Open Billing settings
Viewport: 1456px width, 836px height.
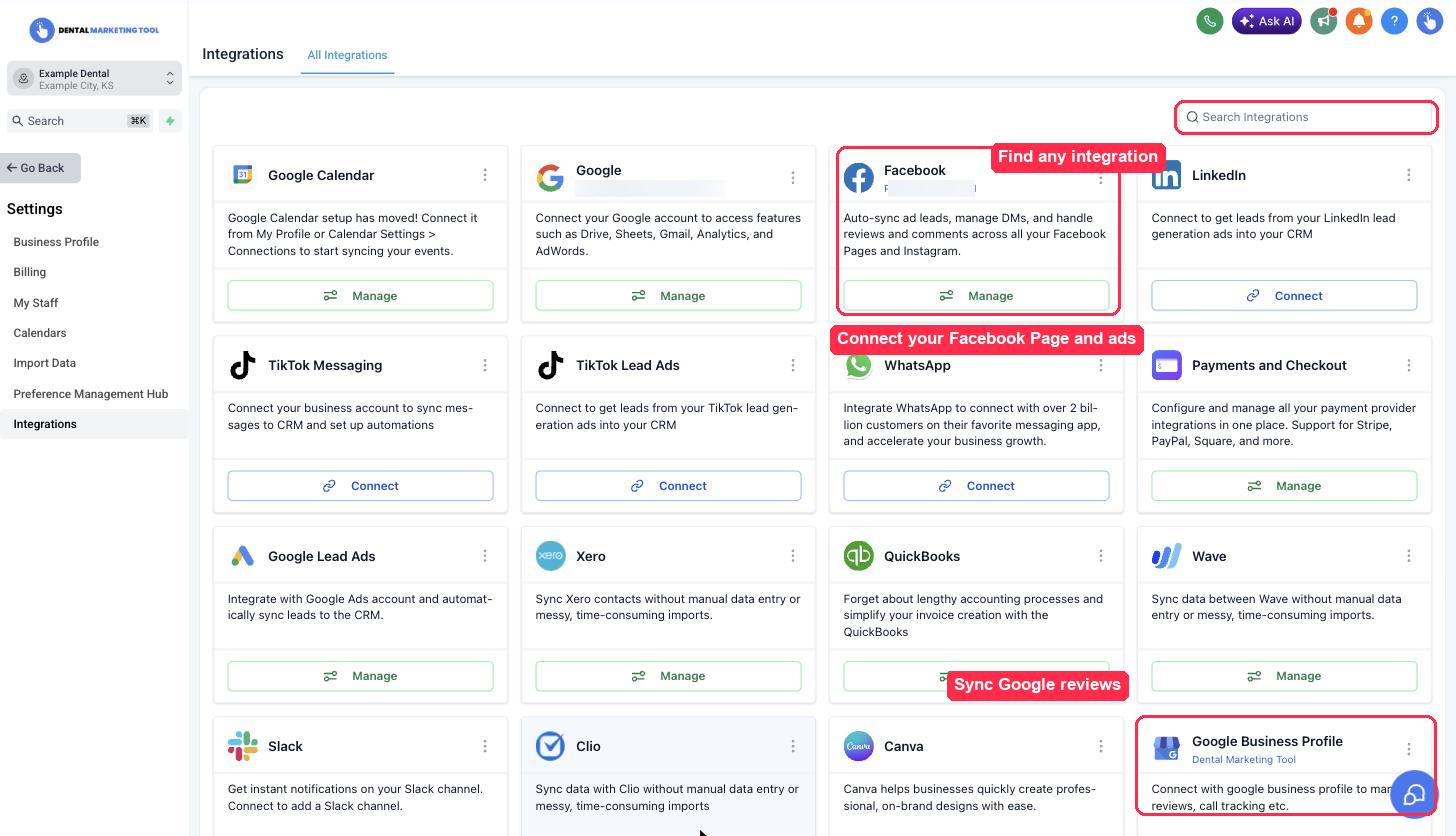pyautogui.click(x=30, y=272)
